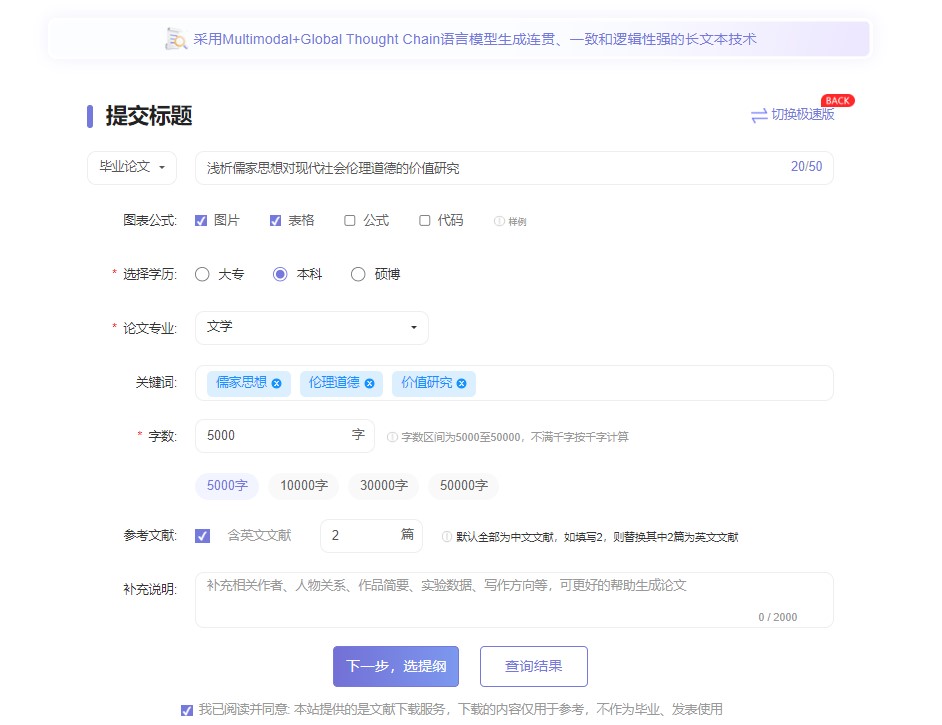This screenshot has width=942, height=725.
Task: Expand the 论文专业 文学 dropdown
Action: pyautogui.click(x=312, y=327)
